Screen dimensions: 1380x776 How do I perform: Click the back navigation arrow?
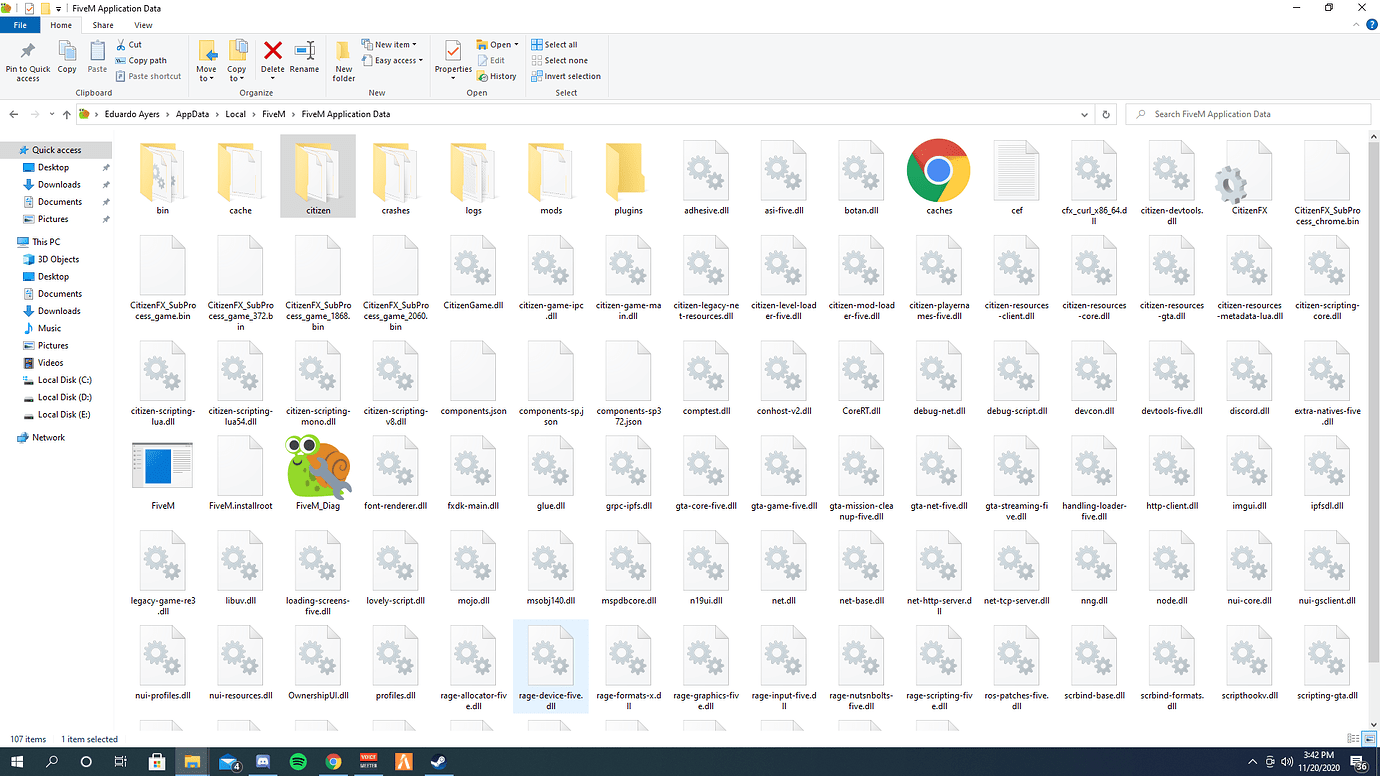click(13, 114)
